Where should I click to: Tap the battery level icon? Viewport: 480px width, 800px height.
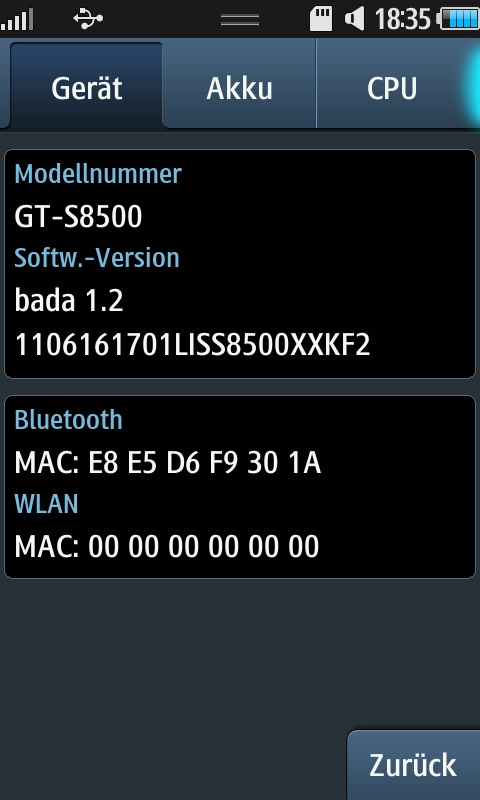pos(459,19)
